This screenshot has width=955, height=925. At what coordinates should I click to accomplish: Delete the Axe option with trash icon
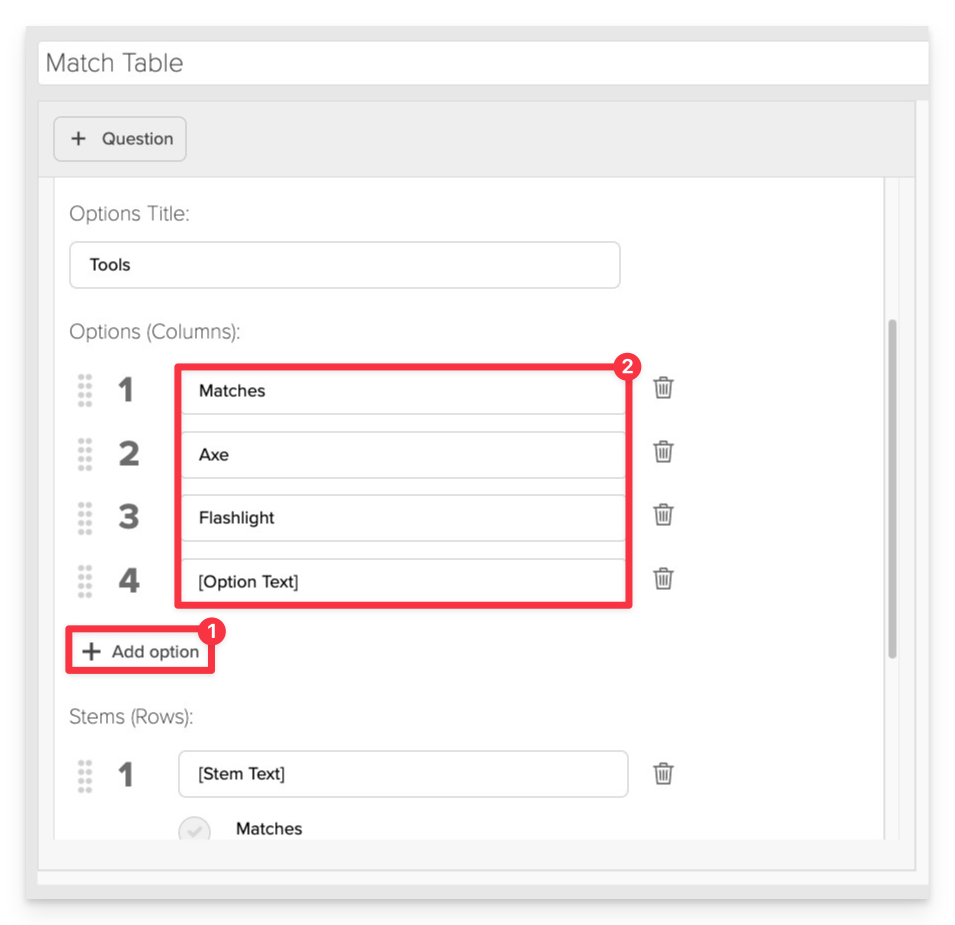(x=663, y=451)
